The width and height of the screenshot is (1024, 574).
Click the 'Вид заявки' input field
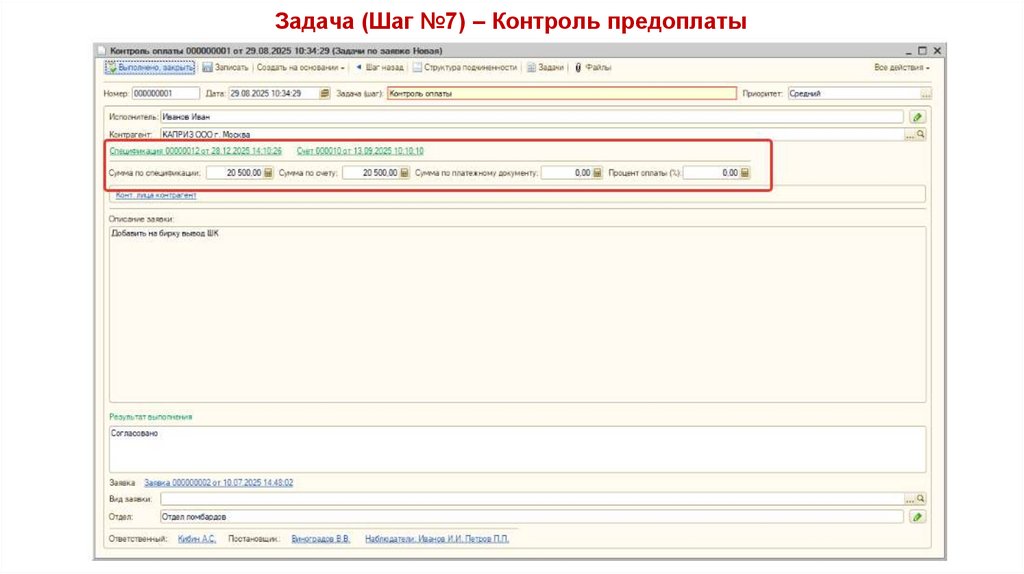click(532, 499)
